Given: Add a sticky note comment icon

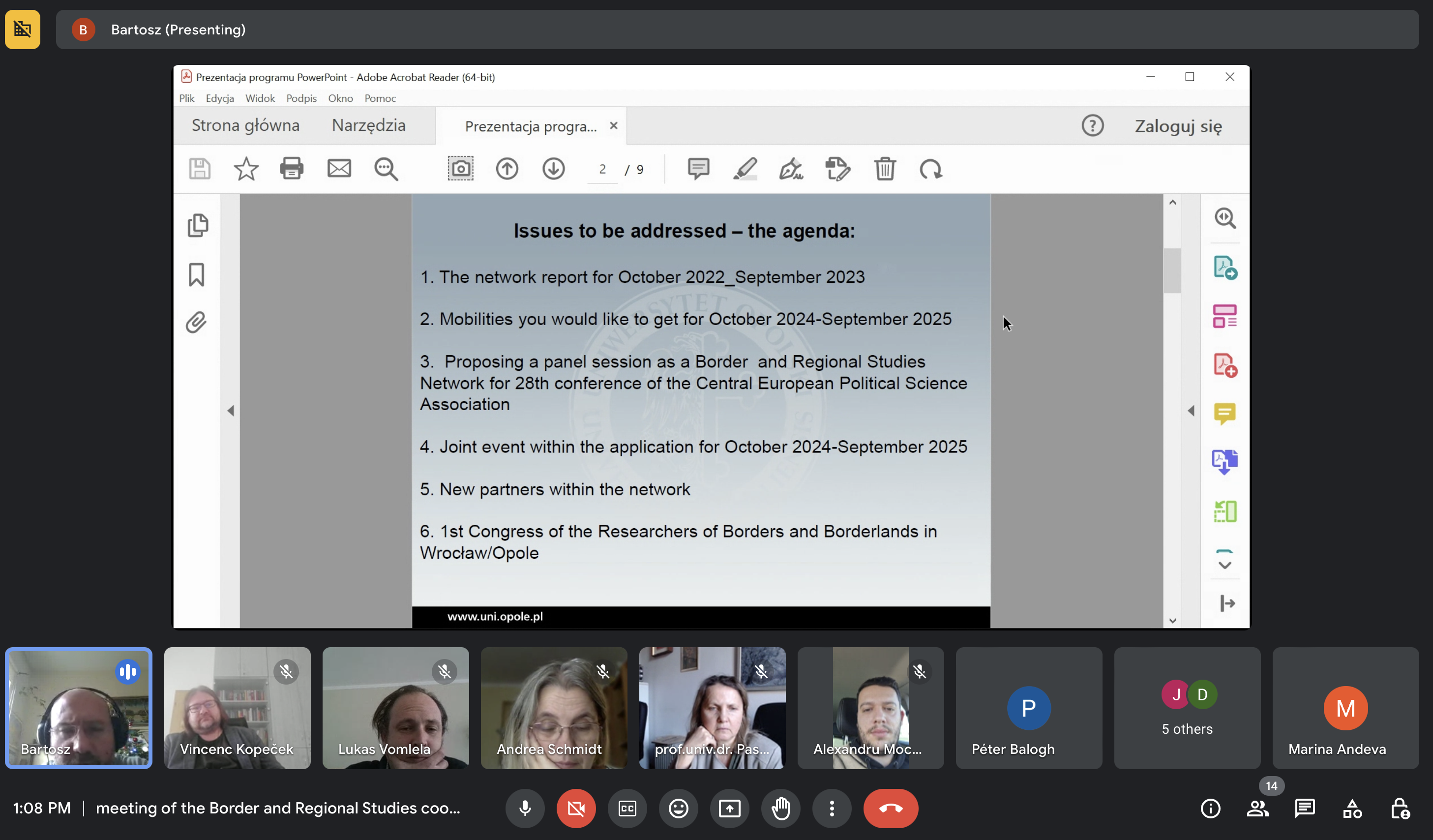Looking at the screenshot, I should [x=698, y=168].
